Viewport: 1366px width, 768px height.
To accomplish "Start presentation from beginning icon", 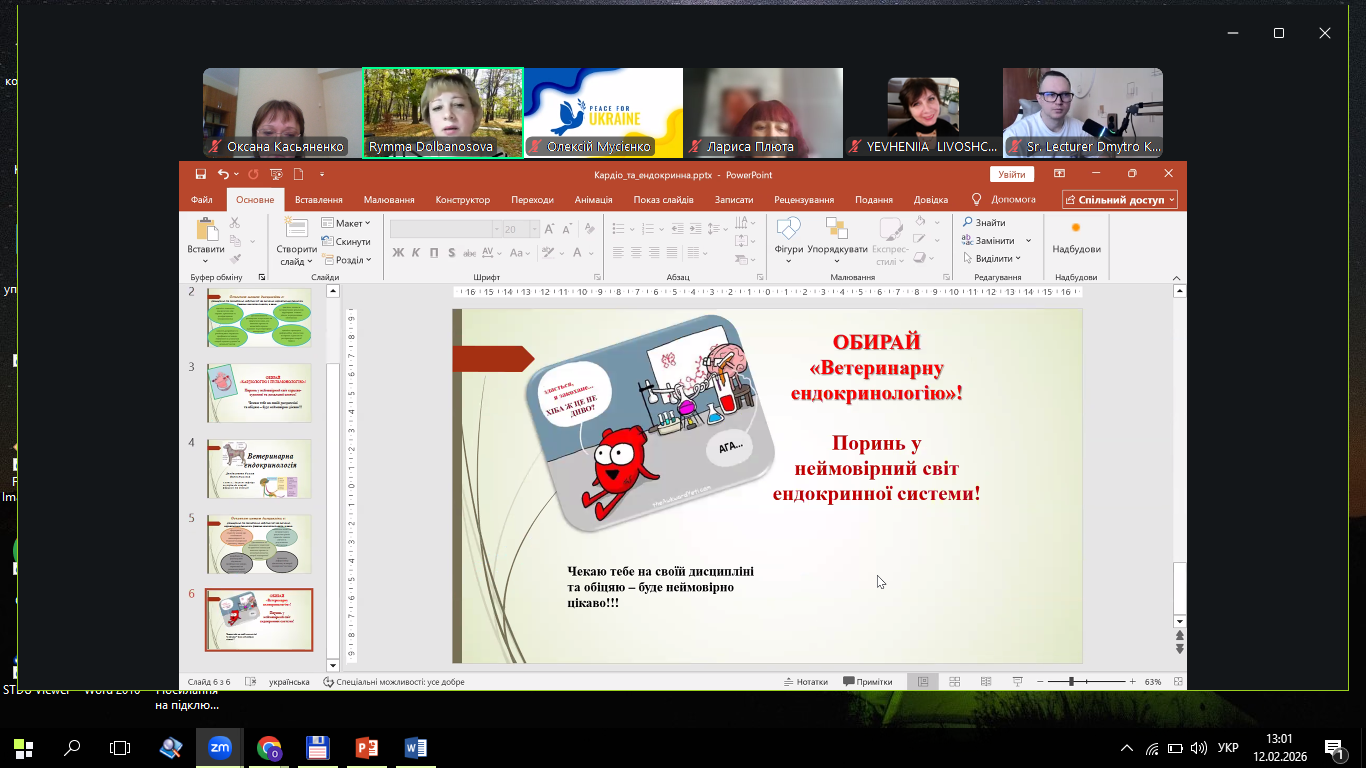I will click(x=276, y=174).
